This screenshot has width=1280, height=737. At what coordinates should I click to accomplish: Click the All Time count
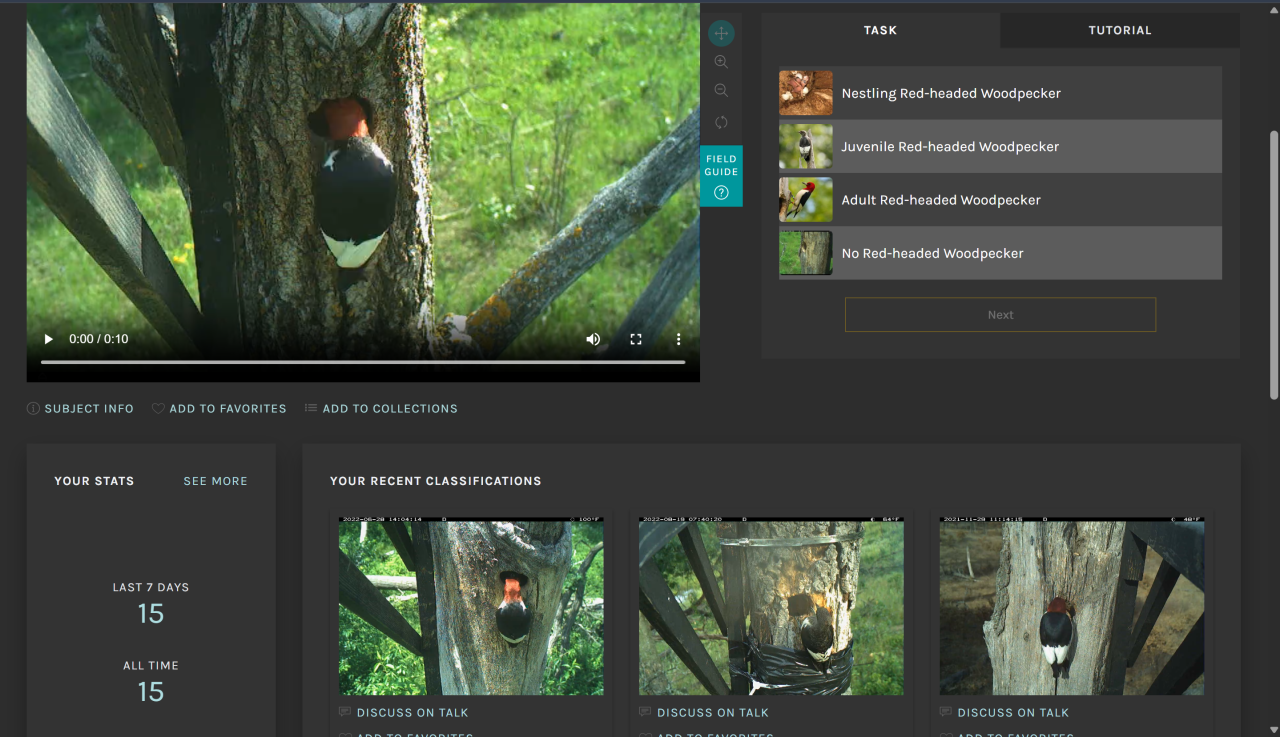151,692
